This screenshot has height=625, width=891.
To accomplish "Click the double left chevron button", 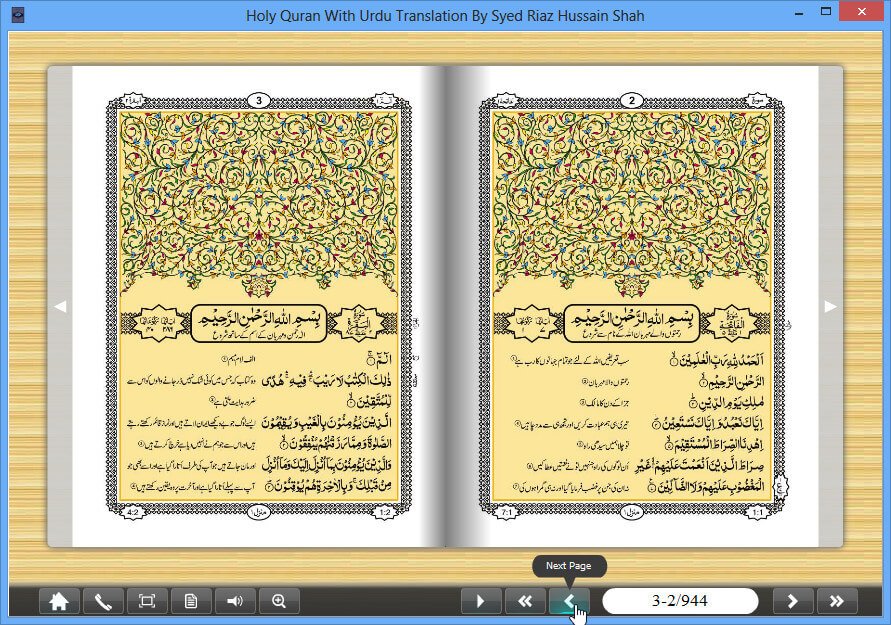I will [x=525, y=601].
